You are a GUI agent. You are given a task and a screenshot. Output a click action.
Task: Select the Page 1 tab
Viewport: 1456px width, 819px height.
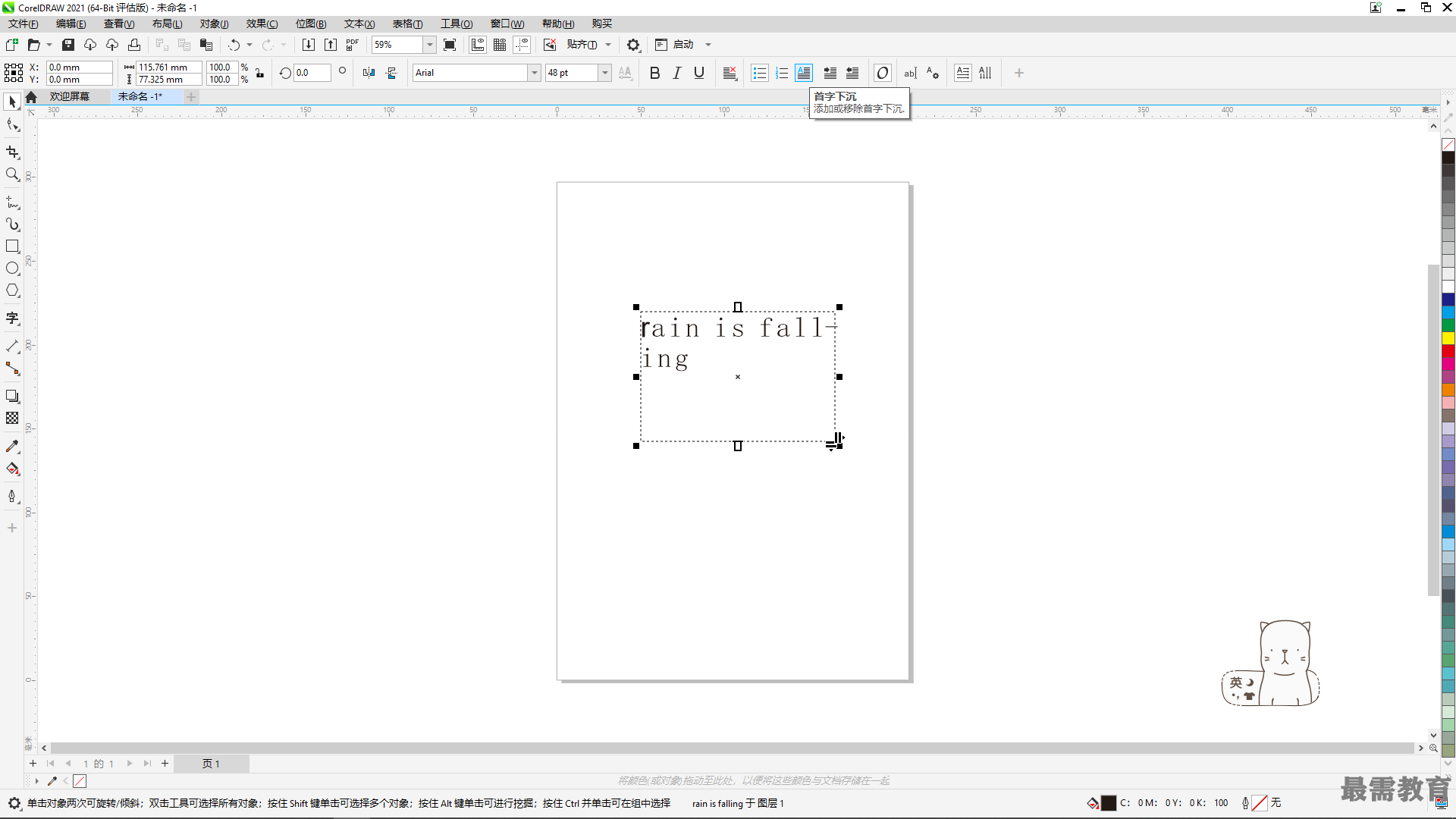click(211, 764)
